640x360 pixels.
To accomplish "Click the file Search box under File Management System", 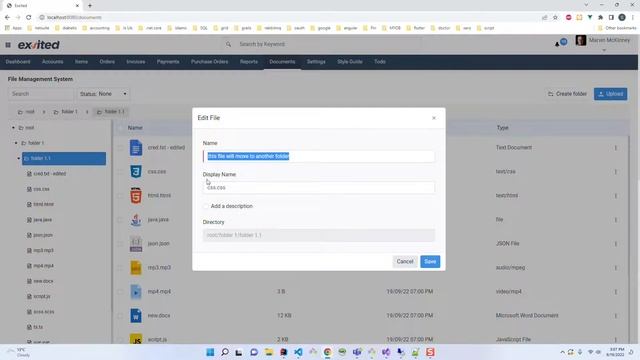I will 41,94.
